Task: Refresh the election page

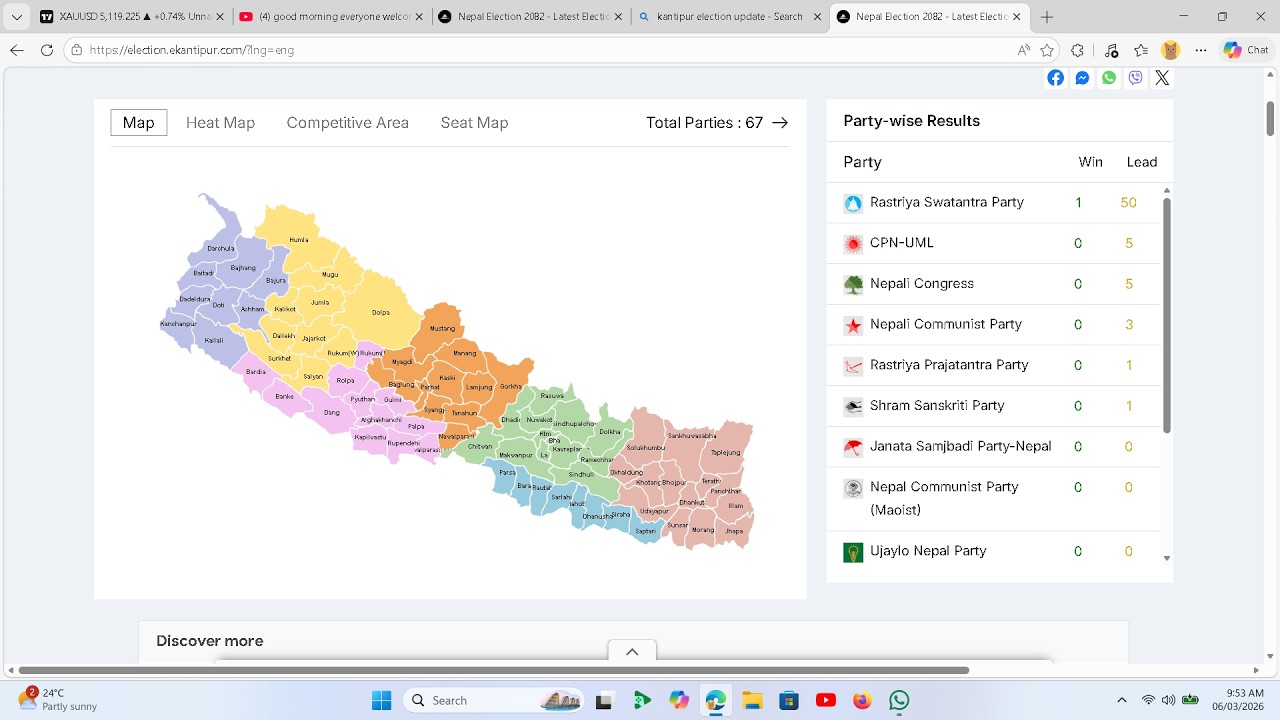Action: tap(47, 50)
